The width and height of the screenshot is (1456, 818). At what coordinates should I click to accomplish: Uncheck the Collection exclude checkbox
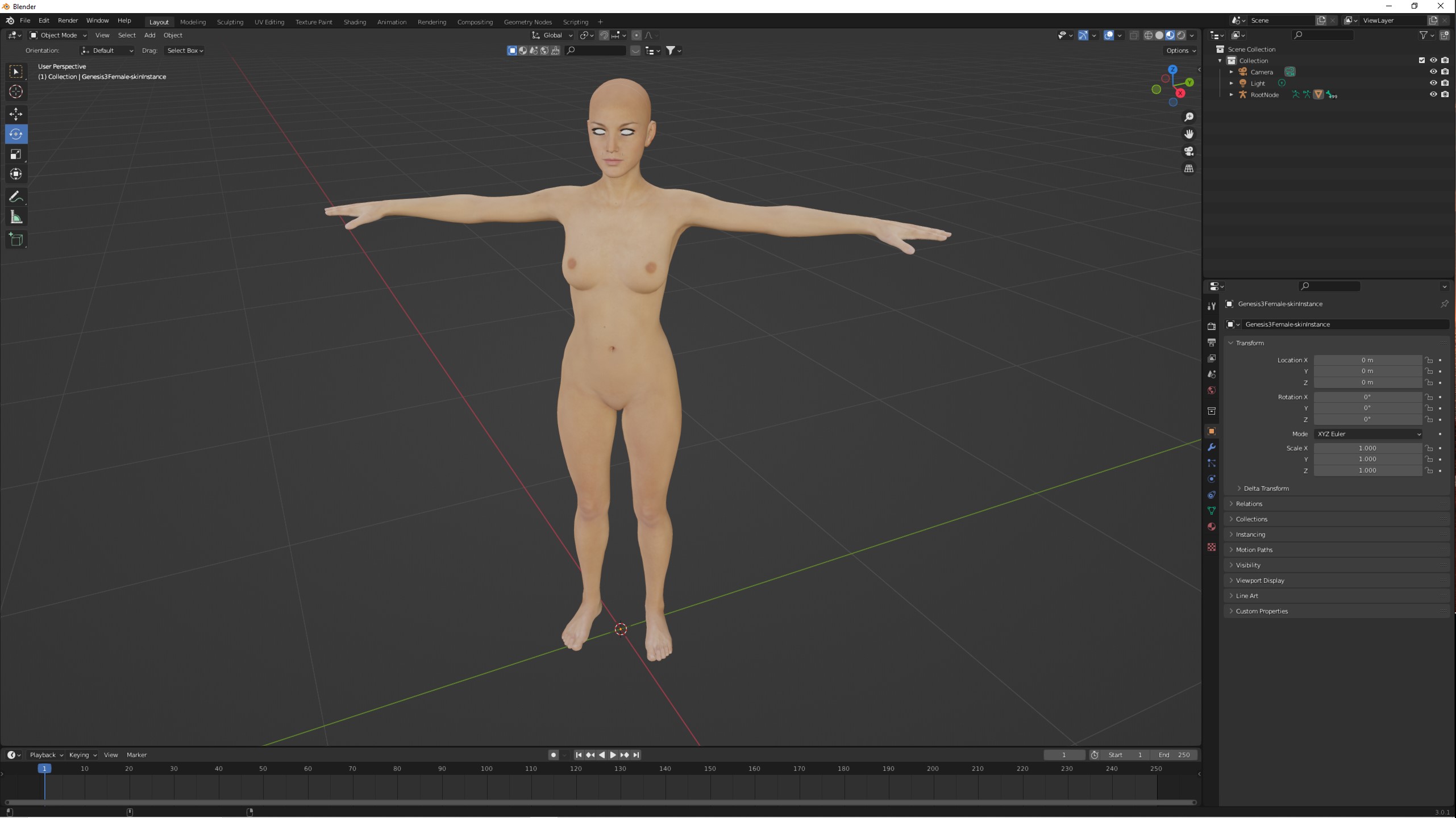(1421, 60)
